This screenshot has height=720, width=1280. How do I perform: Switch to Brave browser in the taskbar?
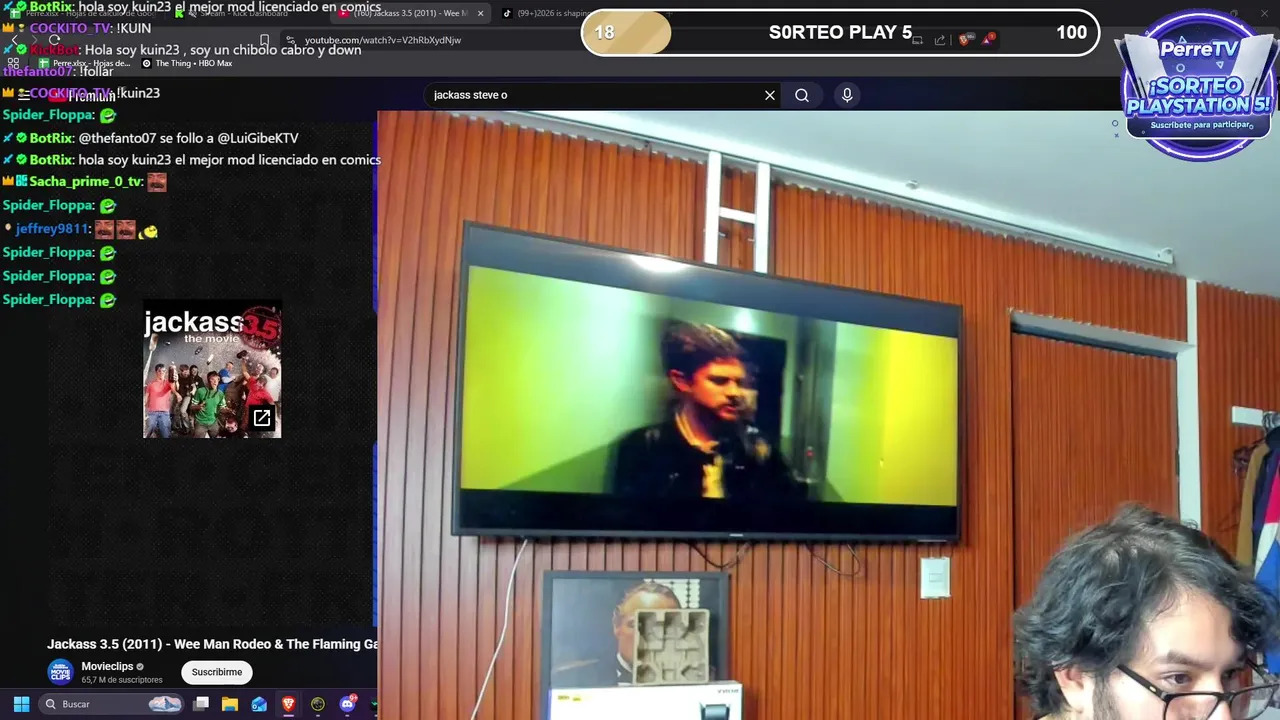tap(288, 704)
